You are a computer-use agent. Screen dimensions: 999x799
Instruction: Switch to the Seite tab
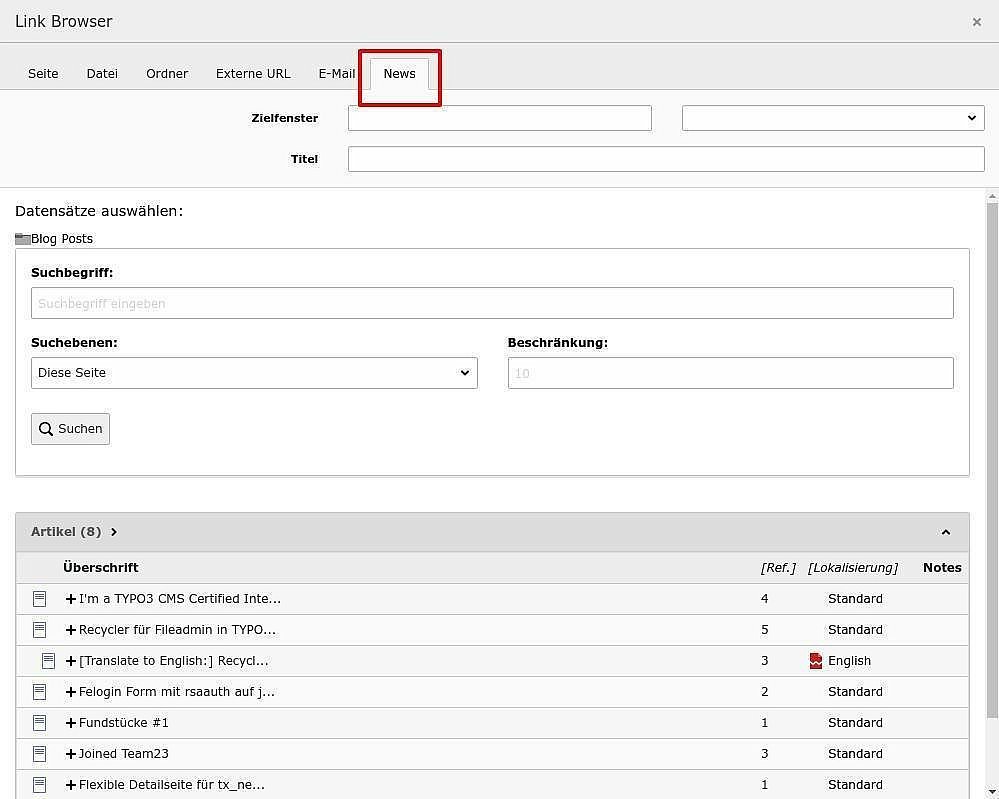[x=43, y=73]
